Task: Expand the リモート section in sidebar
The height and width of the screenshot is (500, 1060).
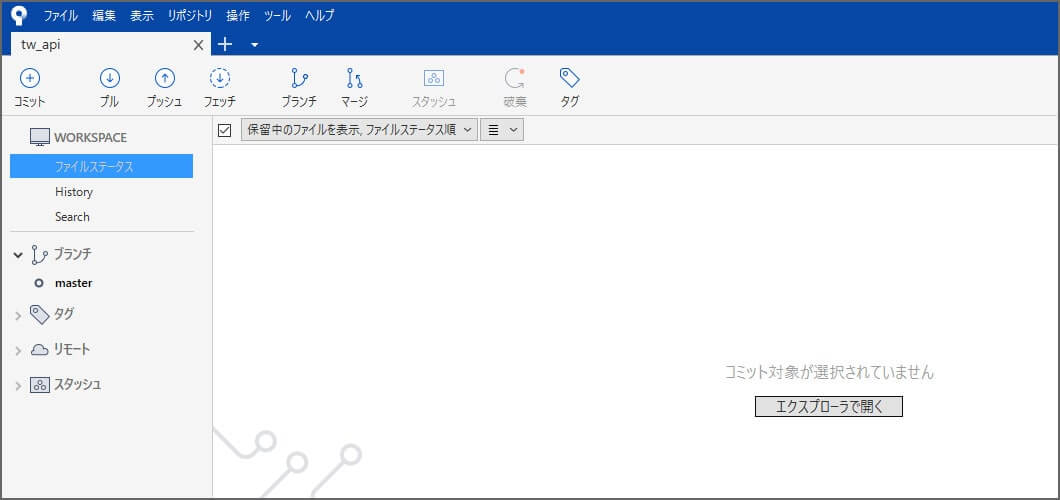Action: tap(18, 351)
